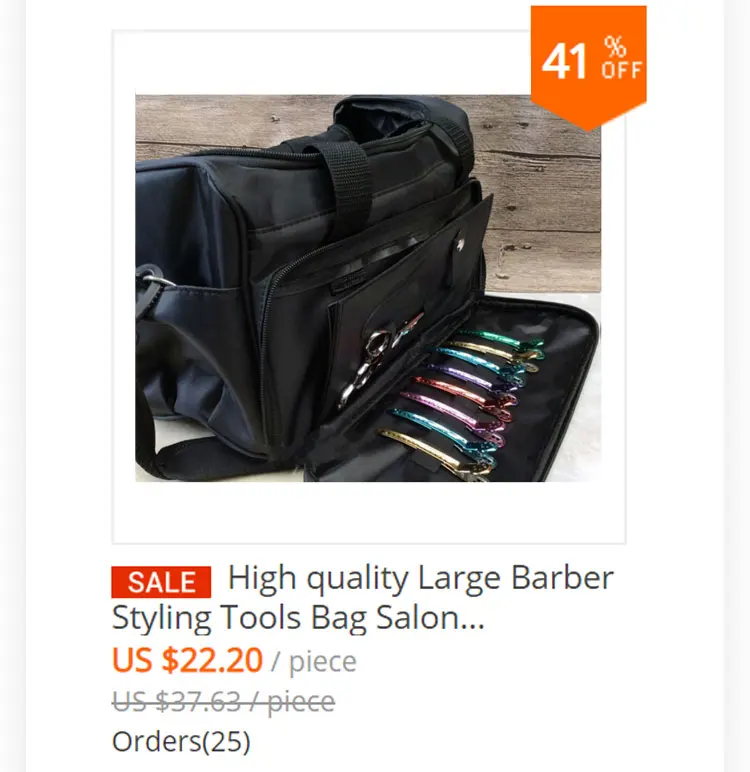Click the green hair clip at the top of the row

[502, 338]
